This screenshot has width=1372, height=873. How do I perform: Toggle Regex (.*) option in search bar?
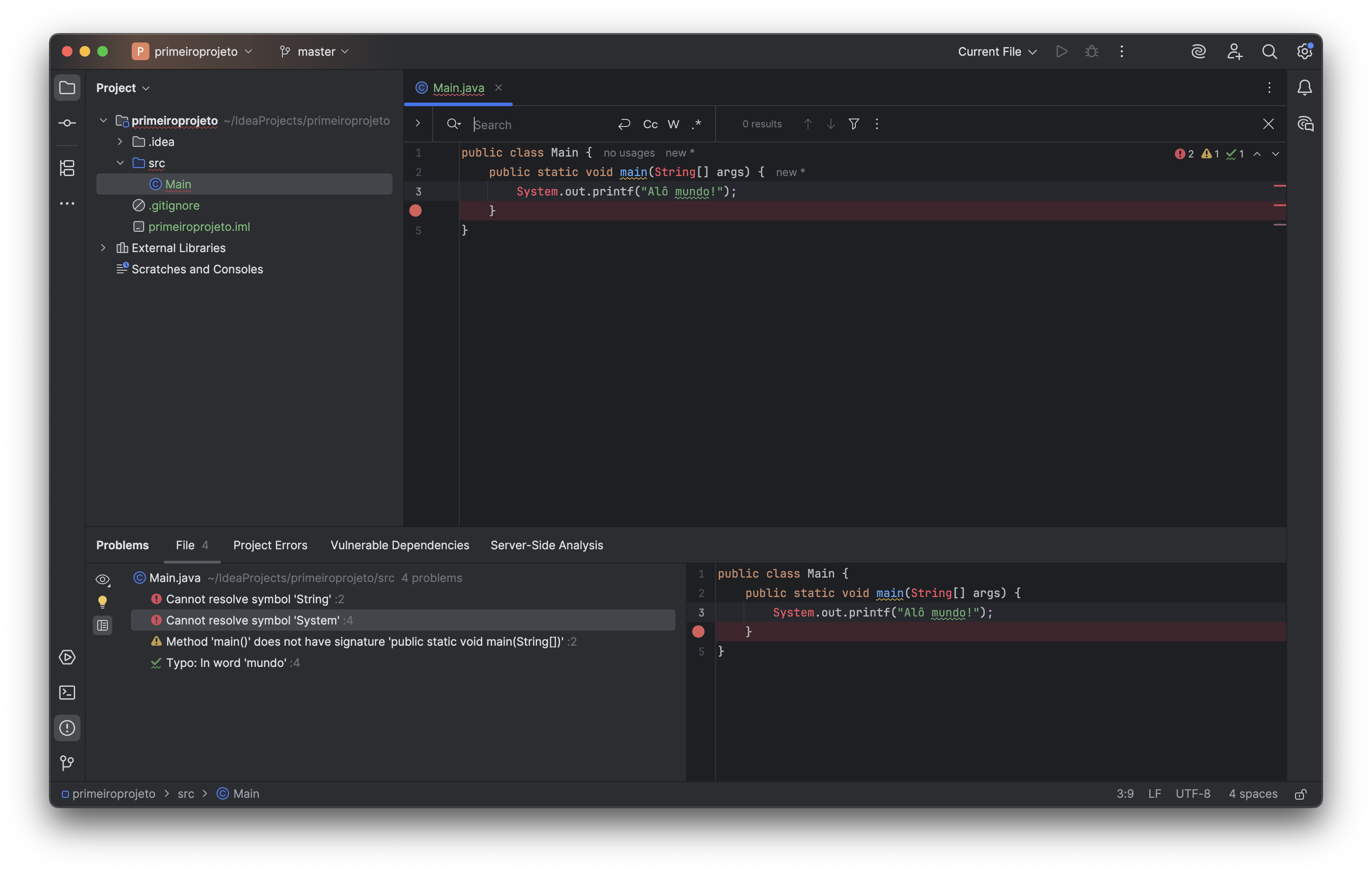coord(696,124)
